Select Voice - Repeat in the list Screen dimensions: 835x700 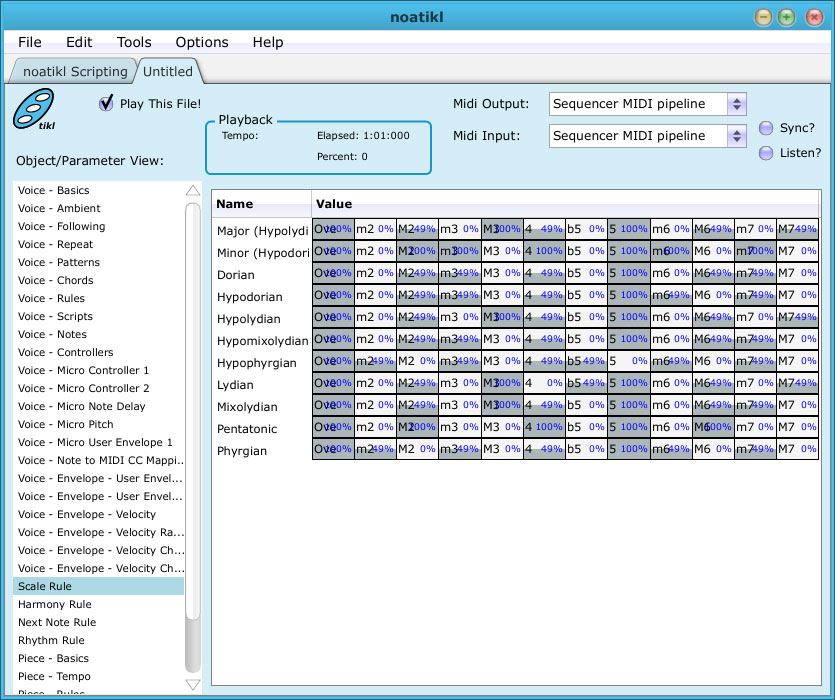99,245
